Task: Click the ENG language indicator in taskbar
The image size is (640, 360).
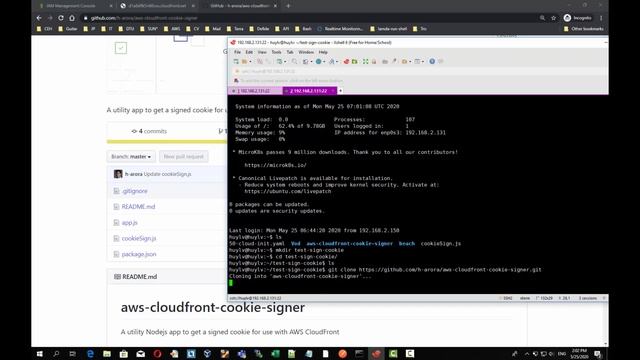Action: (562, 354)
